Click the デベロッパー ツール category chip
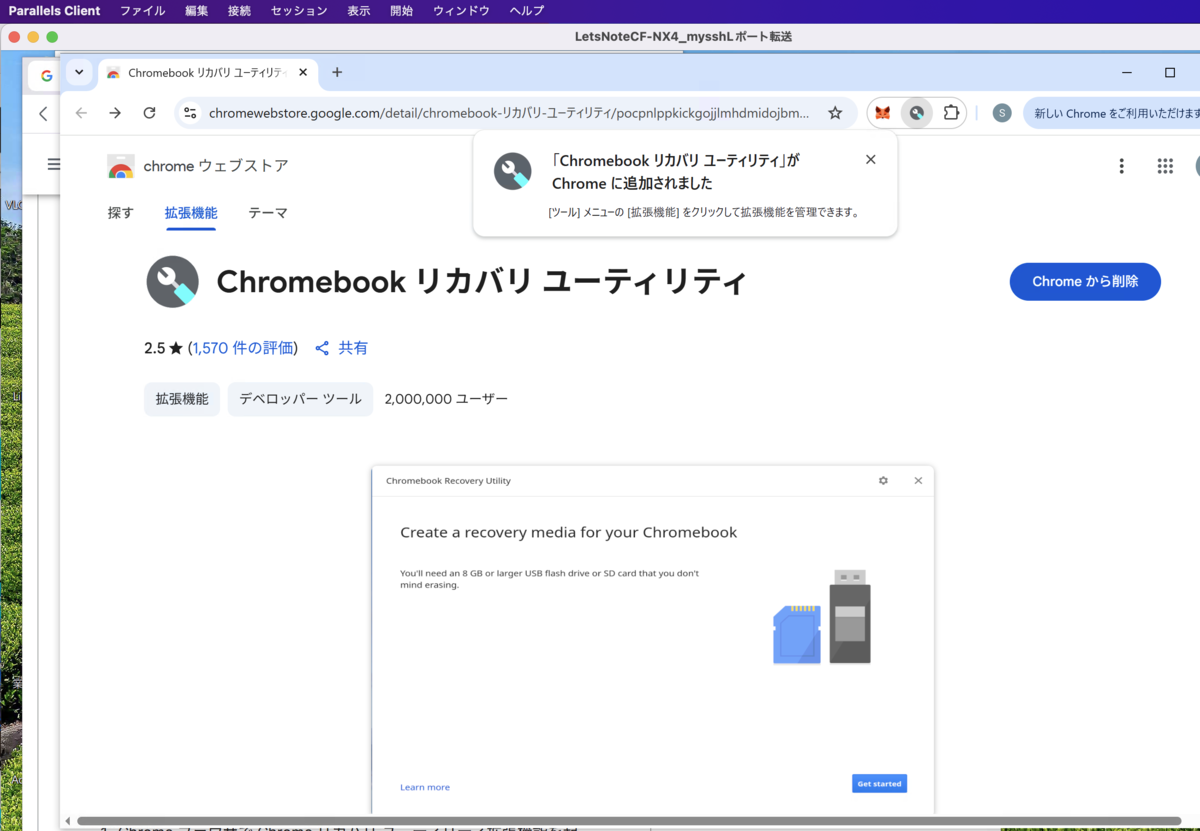 tap(300, 399)
